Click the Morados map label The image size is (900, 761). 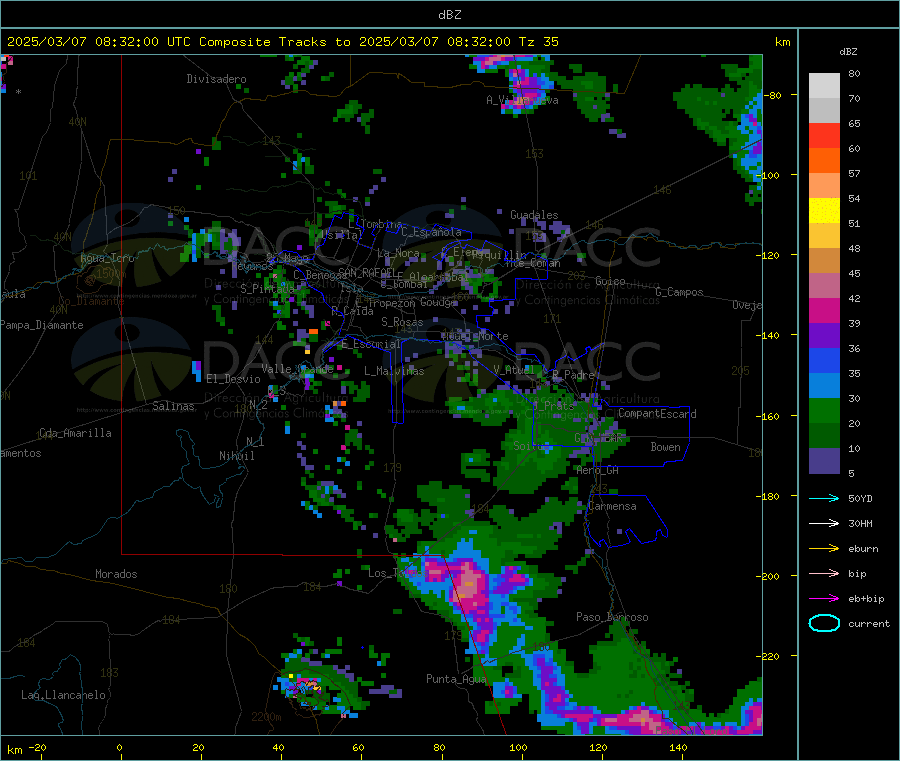(x=116, y=574)
